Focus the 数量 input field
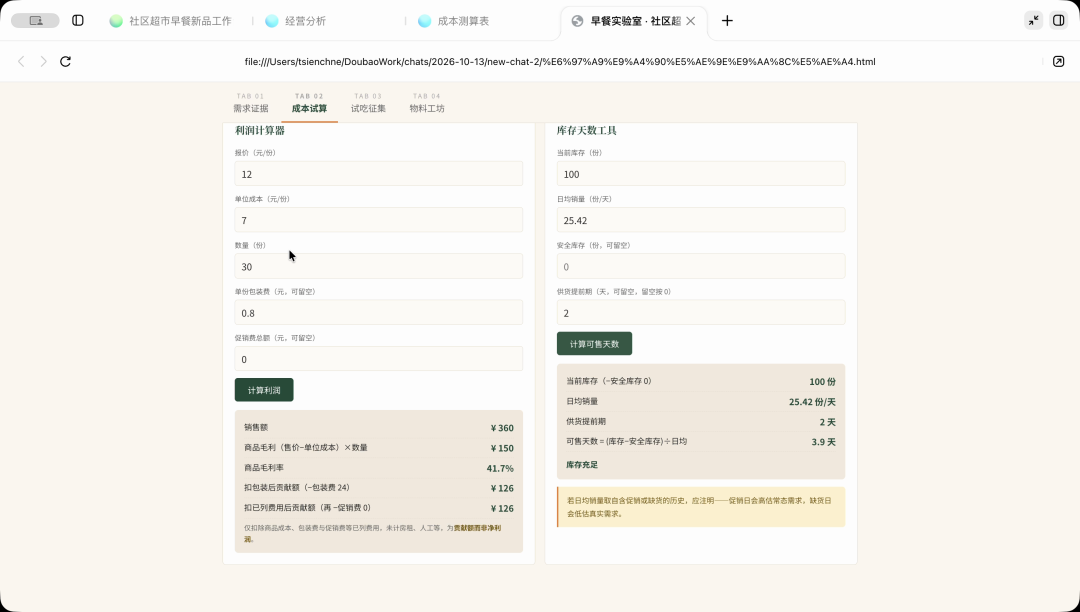This screenshot has height=612, width=1080. tap(379, 266)
